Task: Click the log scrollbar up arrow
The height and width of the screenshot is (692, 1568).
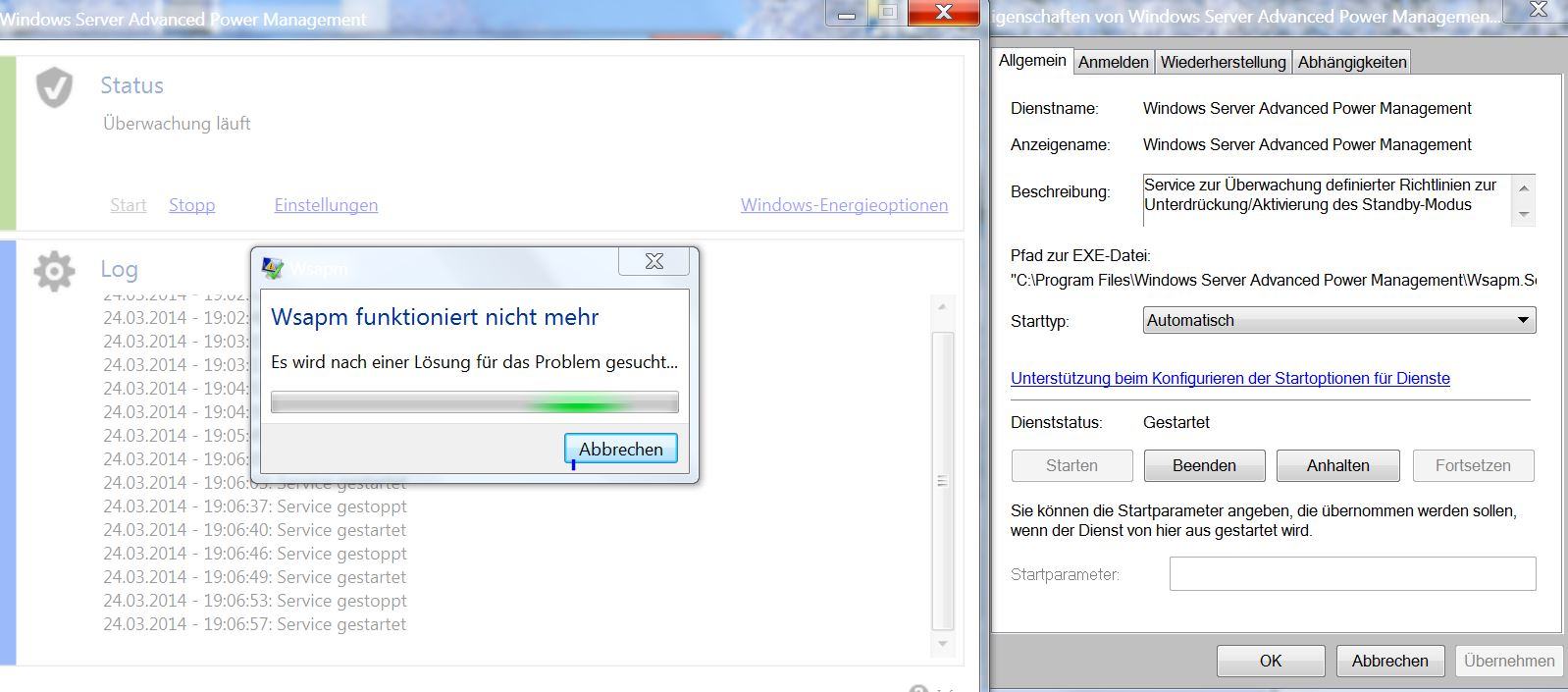Action: pos(942,307)
